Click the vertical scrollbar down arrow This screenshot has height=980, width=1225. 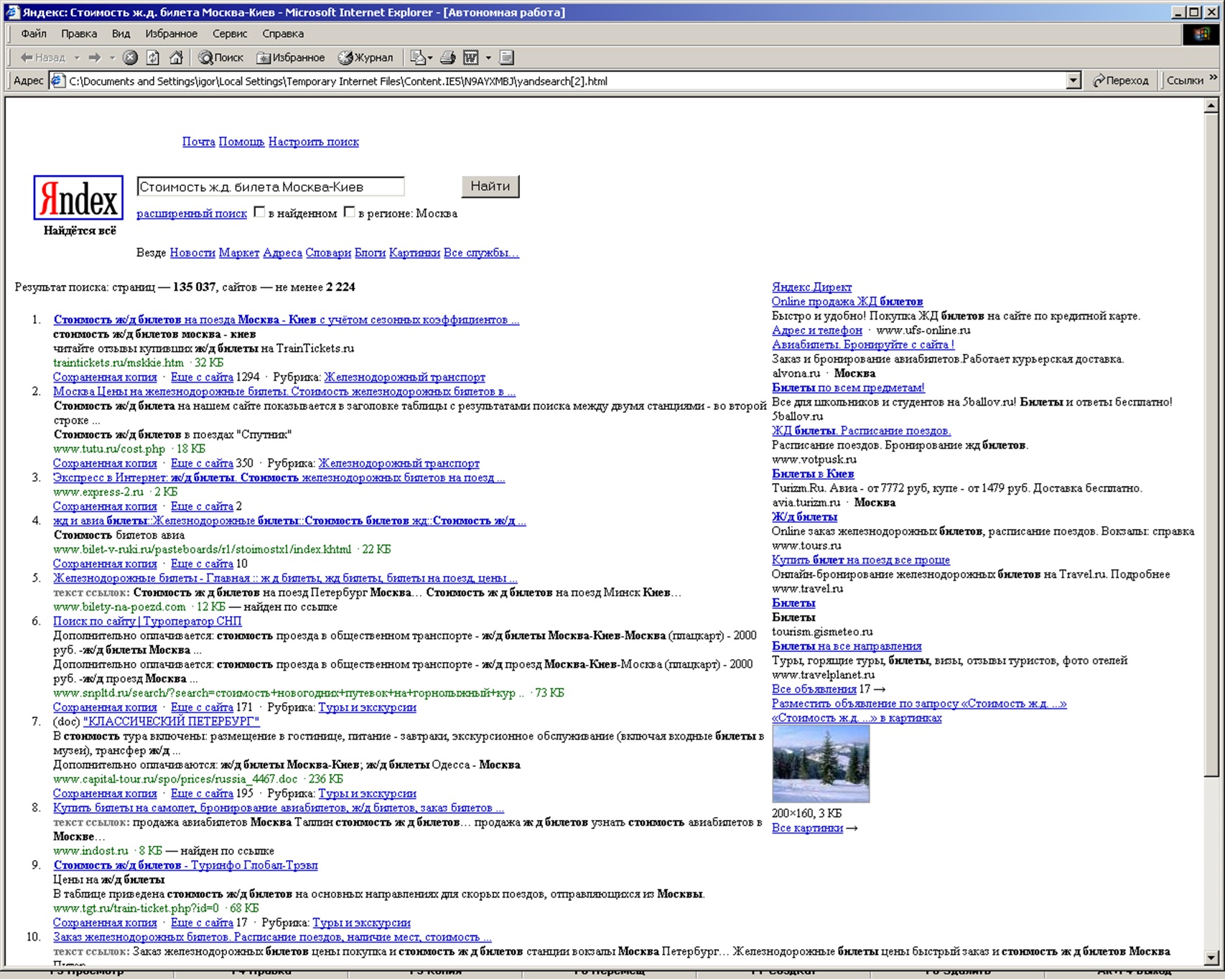(1211, 958)
